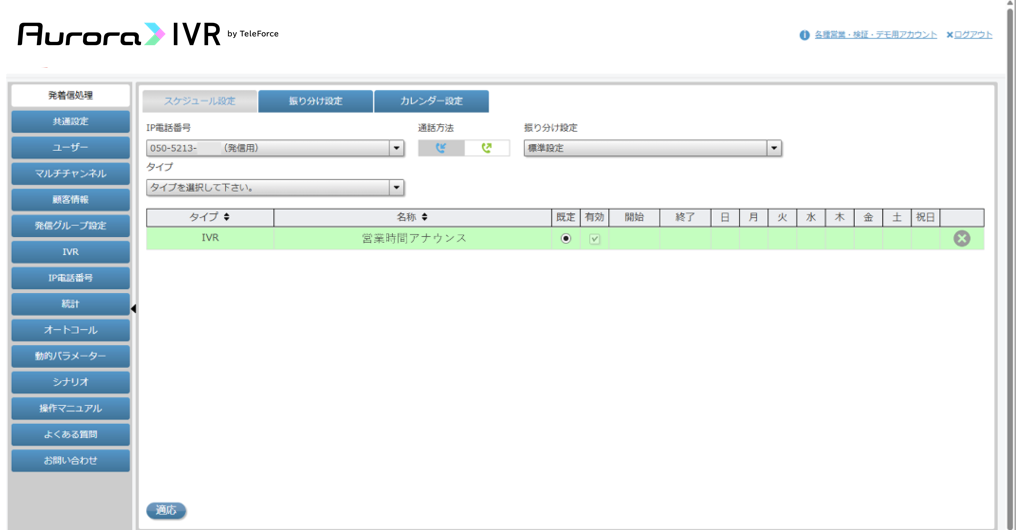The height and width of the screenshot is (530, 1018).
Task: Click the info icon beside account name
Action: pos(804,35)
